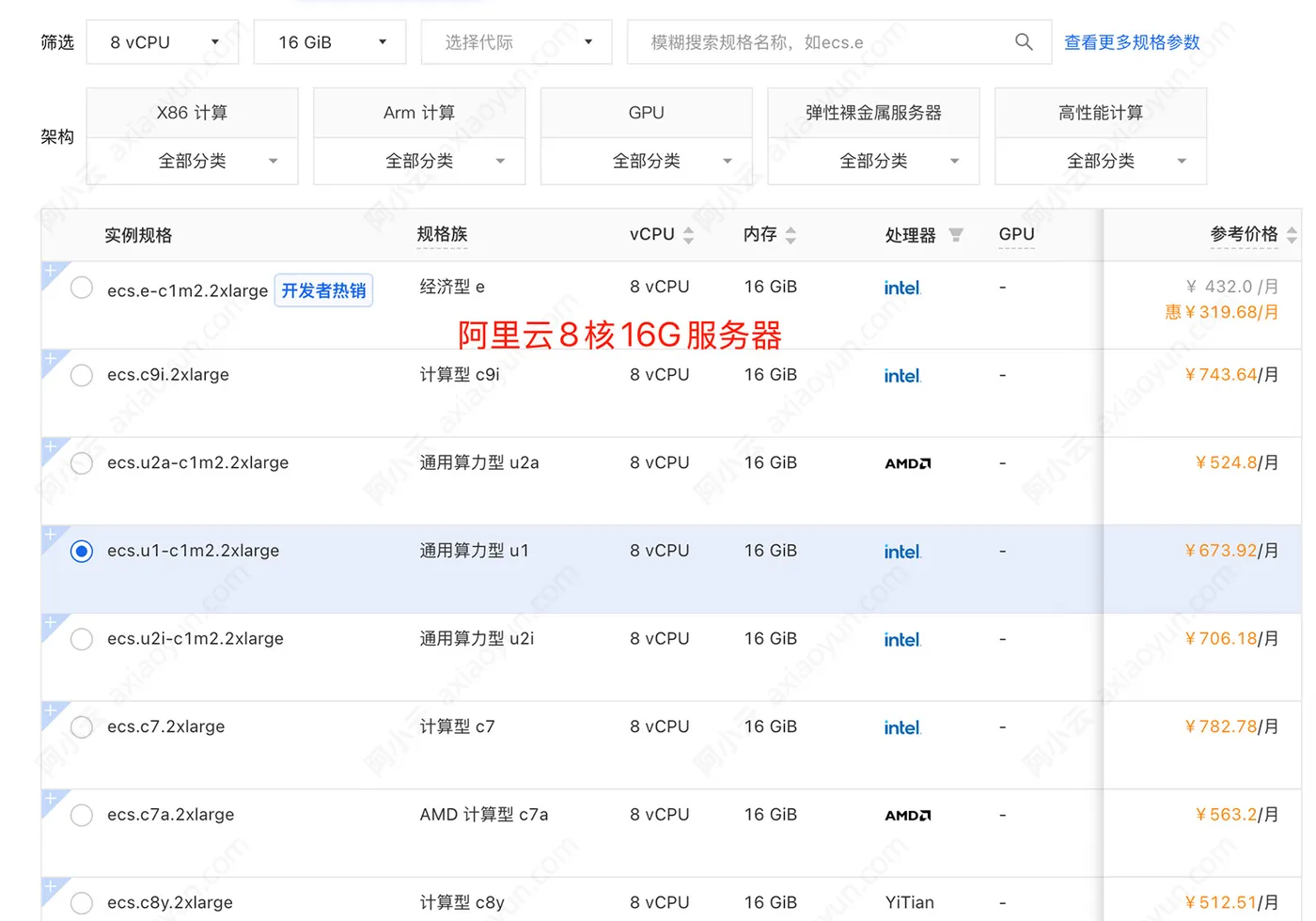Sort by 内存 column arrows

pyautogui.click(x=791, y=235)
